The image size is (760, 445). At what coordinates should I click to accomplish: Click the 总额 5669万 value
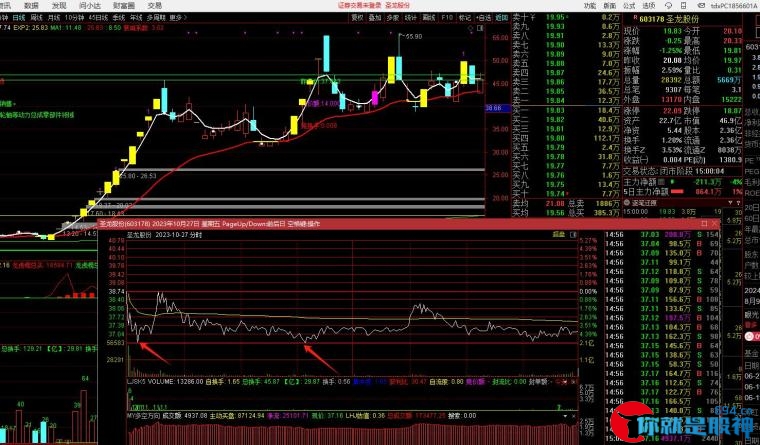[x=728, y=80]
